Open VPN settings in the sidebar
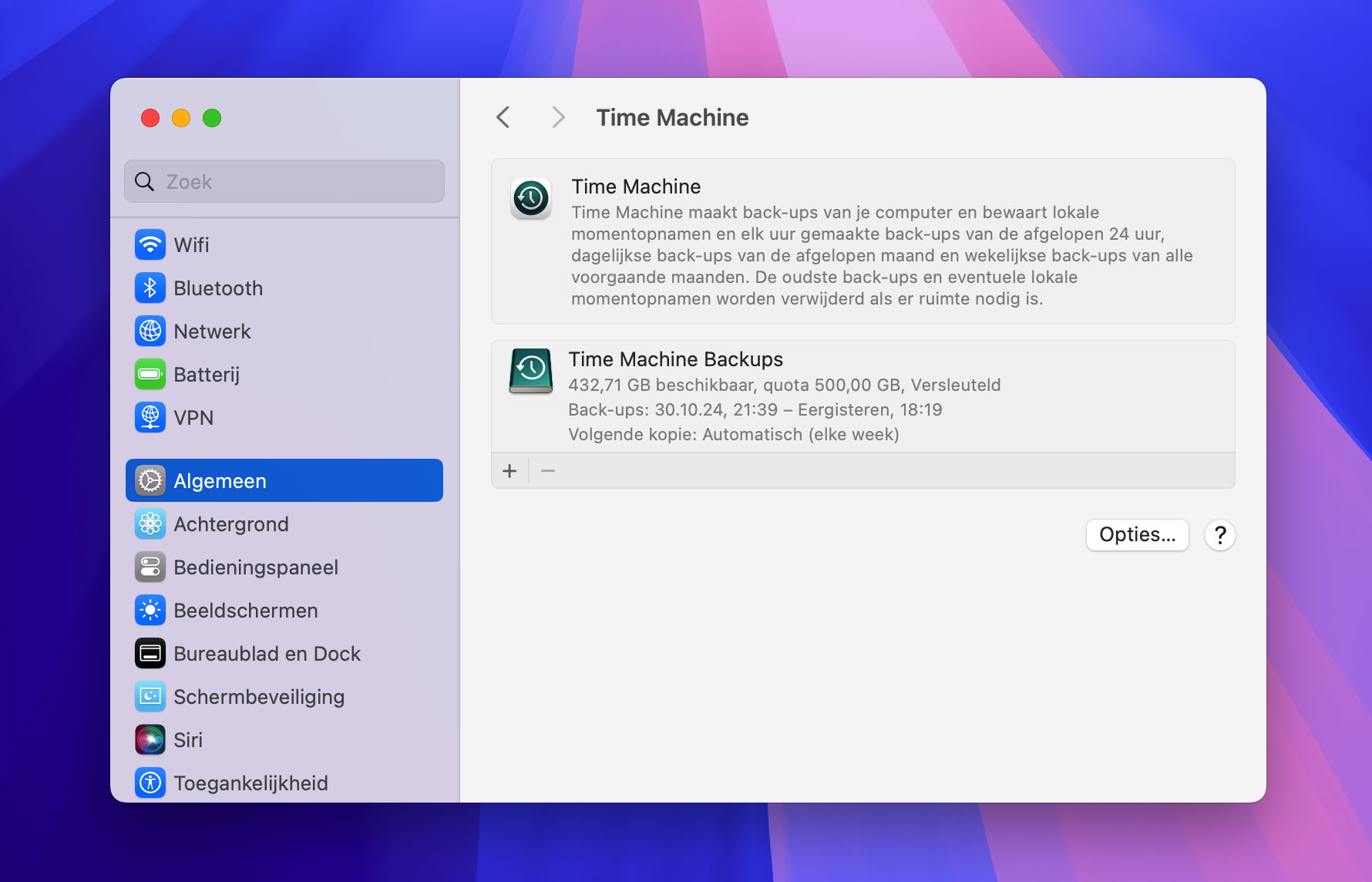The image size is (1372, 882). pos(284,418)
